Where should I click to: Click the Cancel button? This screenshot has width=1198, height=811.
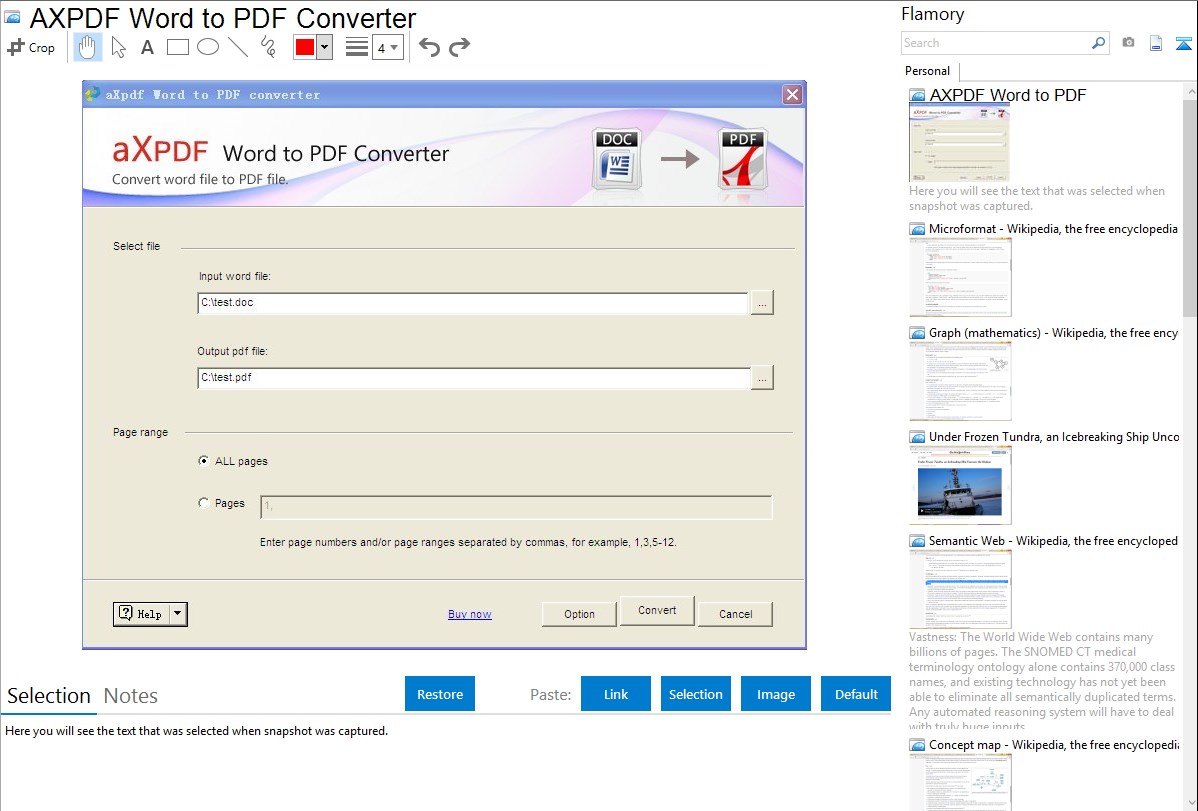[736, 614]
